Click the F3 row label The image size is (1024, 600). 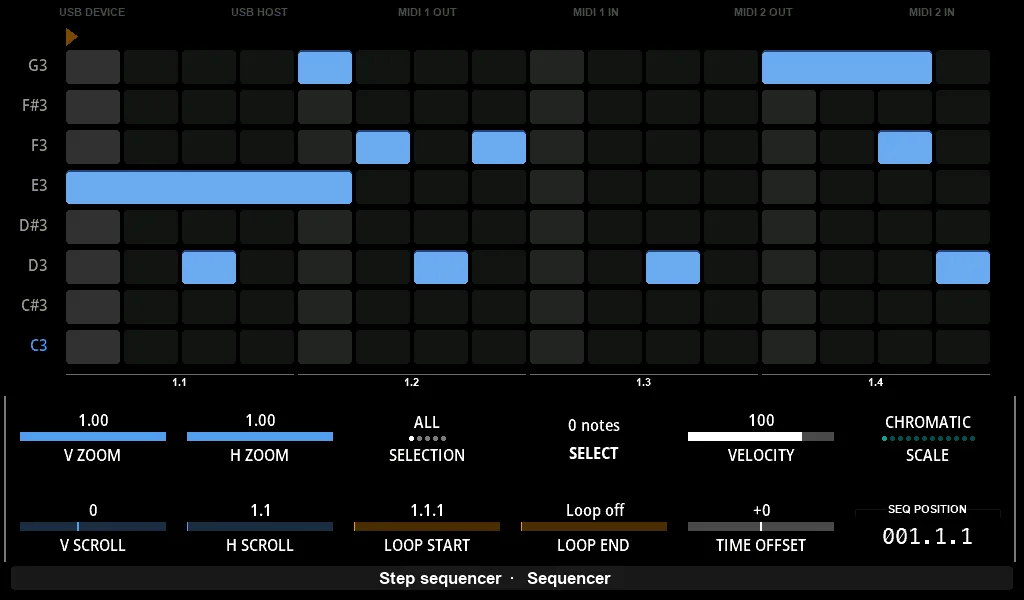39,145
